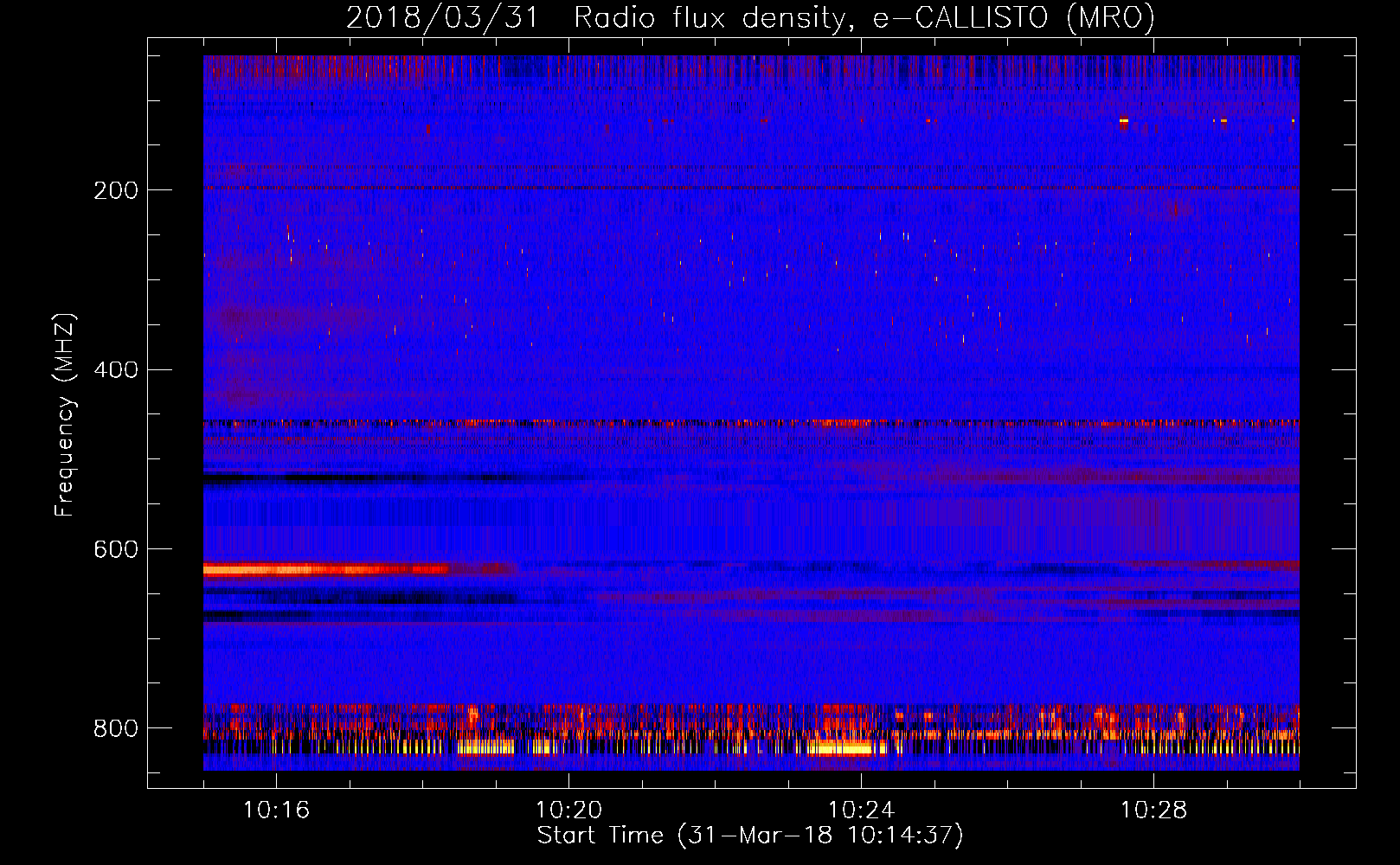Screen dimensions: 1400x865
Task: Click the 'Frequency (MHZ)' axis label
Action: [x=64, y=415]
